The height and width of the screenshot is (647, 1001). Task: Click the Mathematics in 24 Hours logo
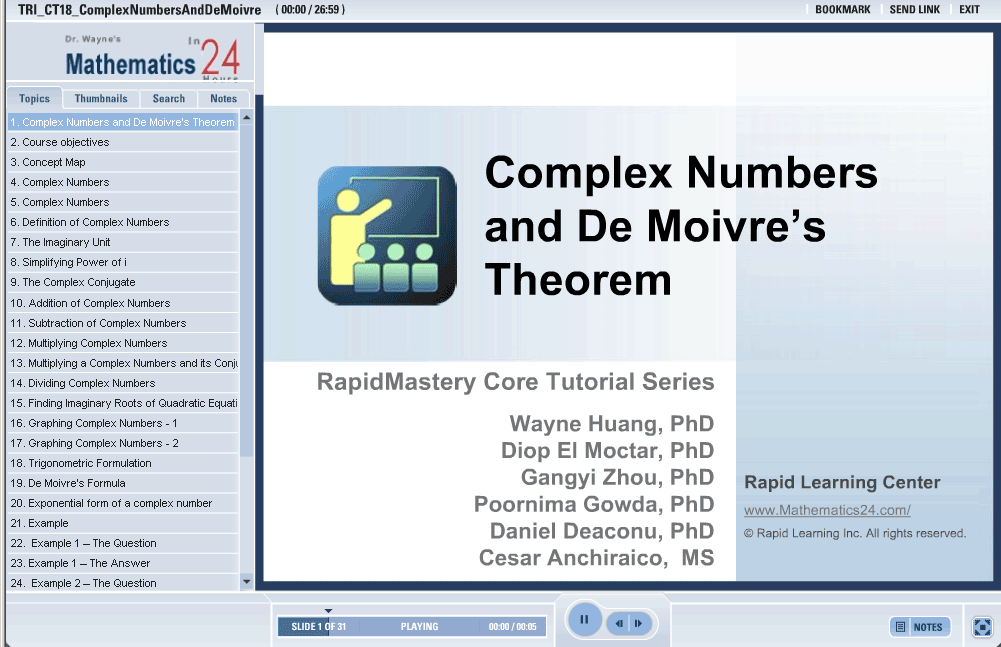pos(152,58)
